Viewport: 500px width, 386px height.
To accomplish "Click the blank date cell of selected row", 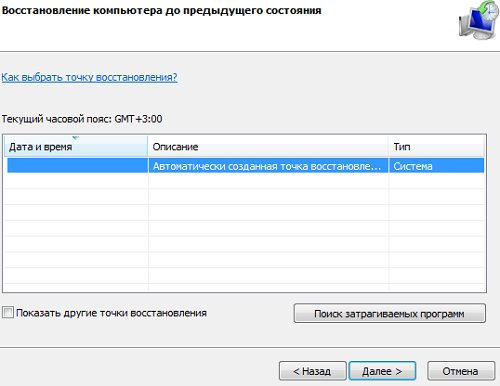I will [x=77, y=166].
